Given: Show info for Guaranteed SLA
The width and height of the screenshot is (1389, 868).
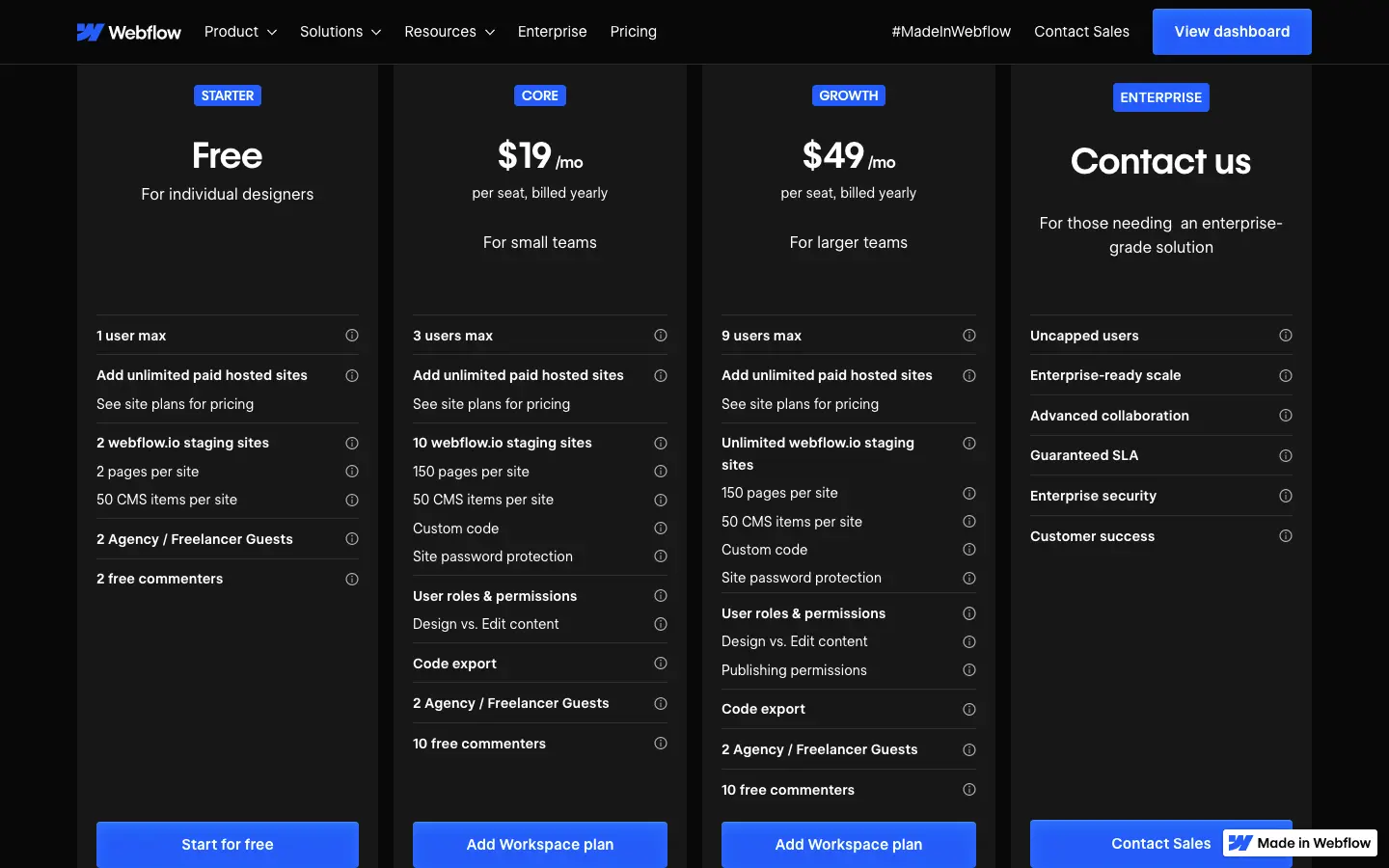Looking at the screenshot, I should [1286, 456].
